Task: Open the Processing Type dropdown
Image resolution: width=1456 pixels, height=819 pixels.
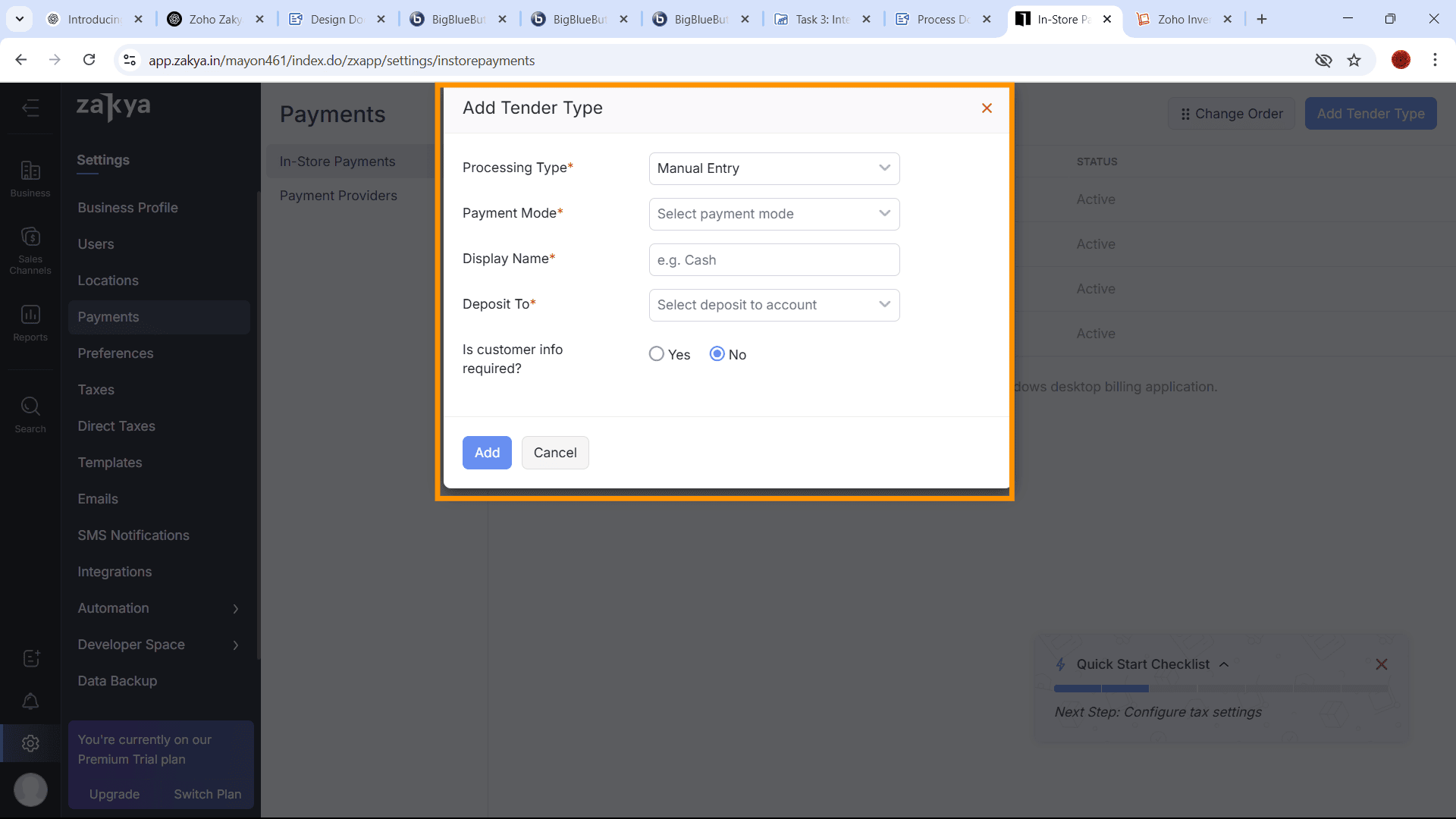Action: click(x=774, y=168)
